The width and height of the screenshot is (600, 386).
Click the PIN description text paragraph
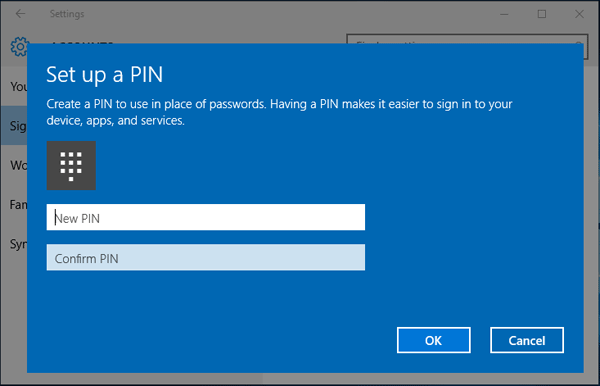click(279, 112)
